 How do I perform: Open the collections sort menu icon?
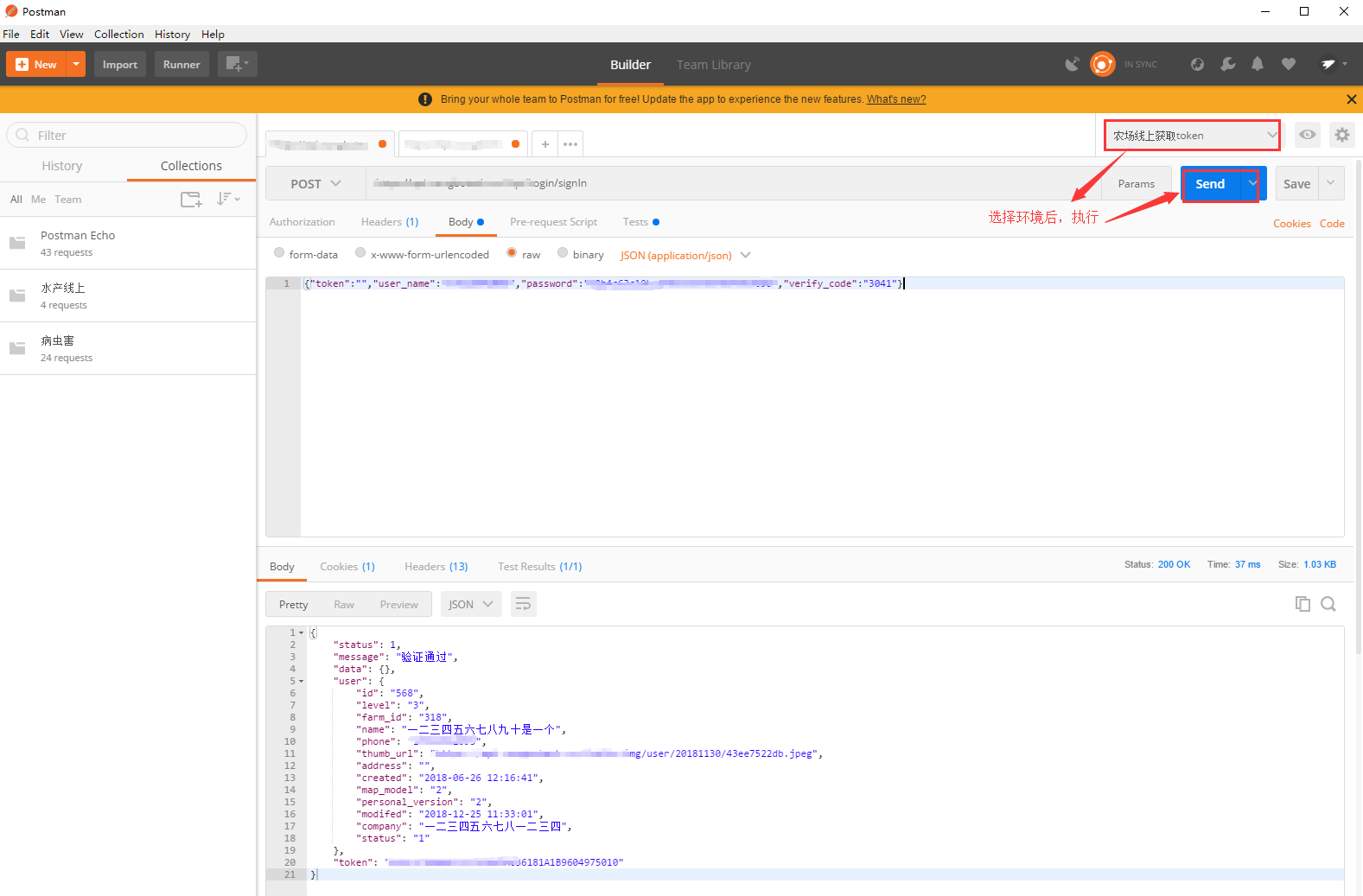[228, 200]
